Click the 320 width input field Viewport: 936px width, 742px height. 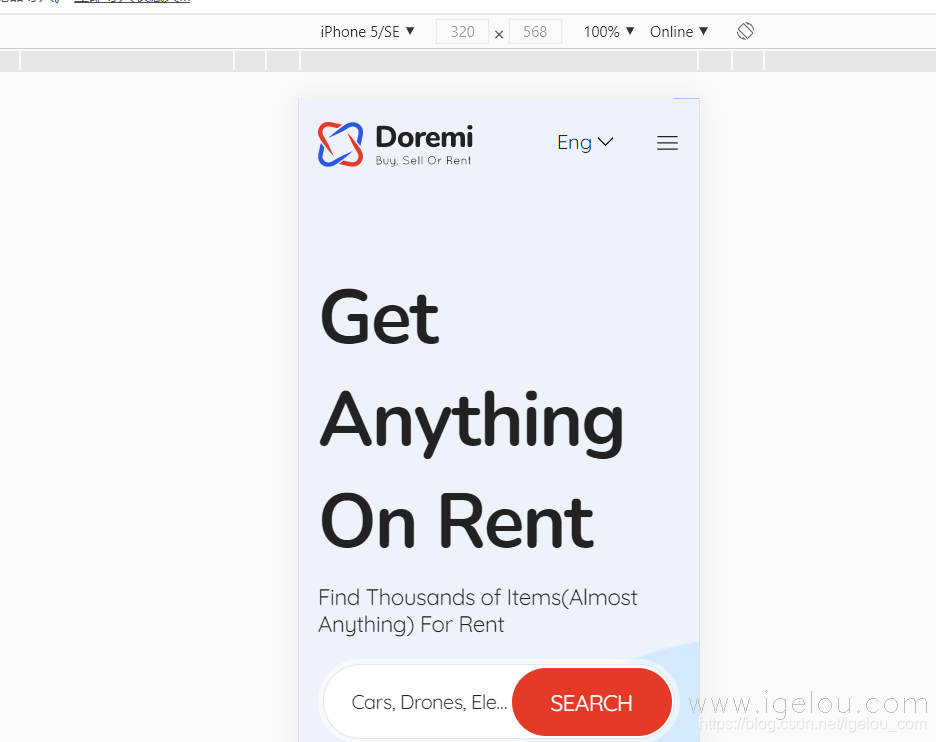[463, 32]
